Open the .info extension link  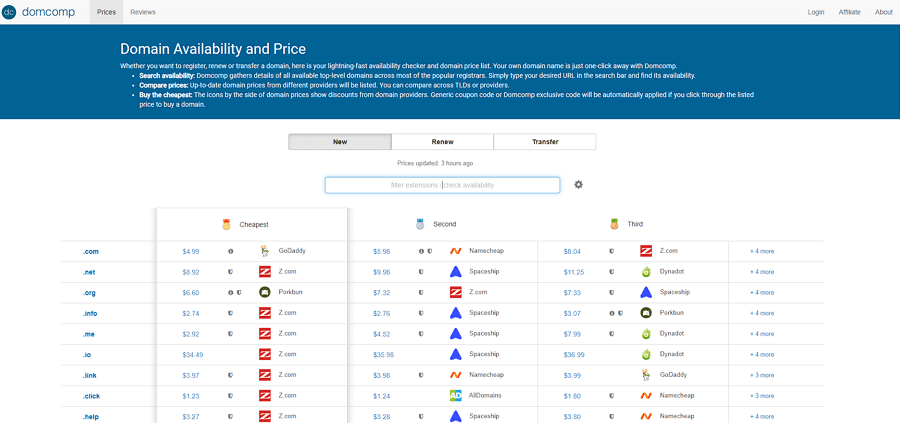(89, 313)
